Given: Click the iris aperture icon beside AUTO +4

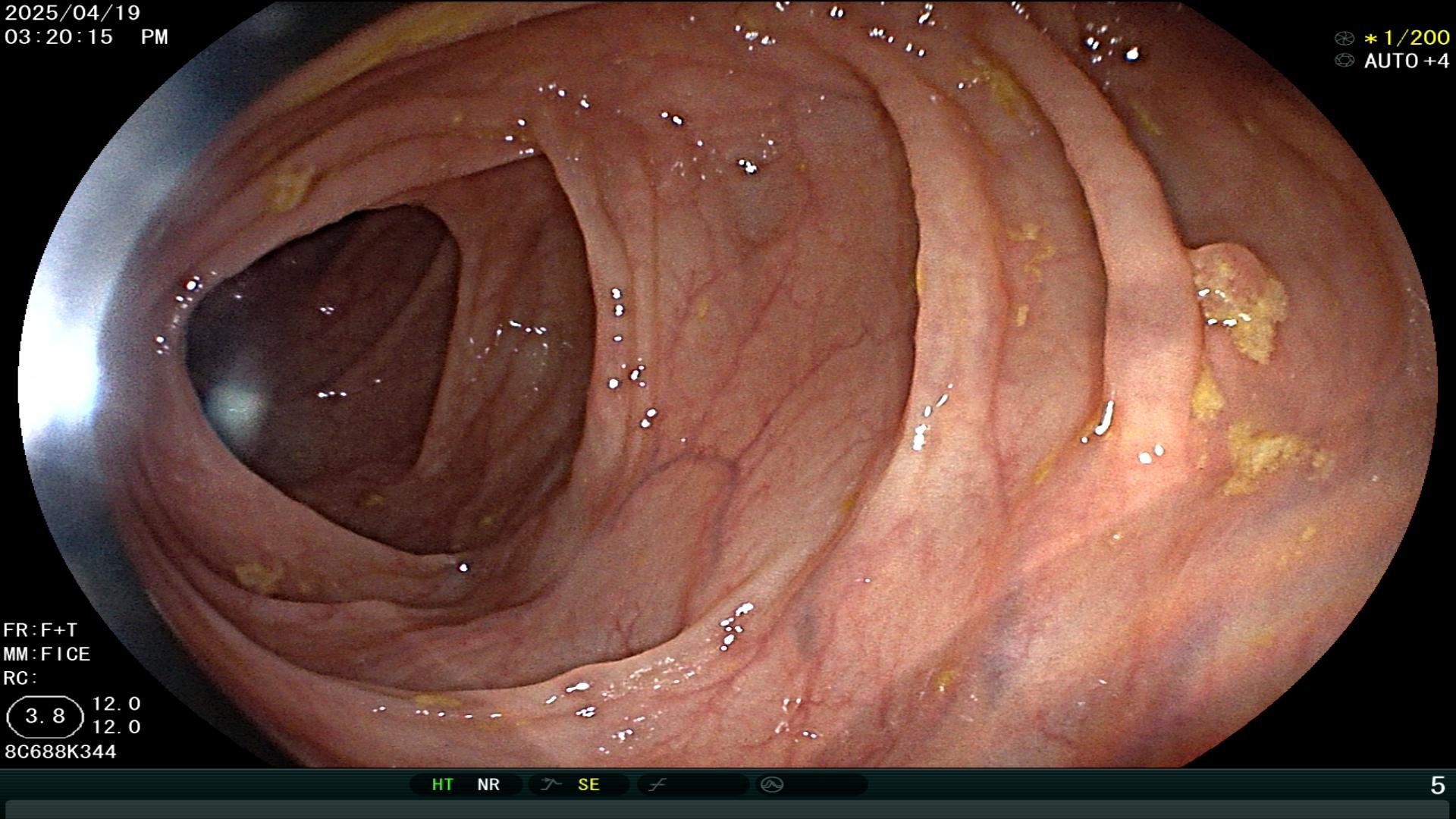Looking at the screenshot, I should 1344,61.
